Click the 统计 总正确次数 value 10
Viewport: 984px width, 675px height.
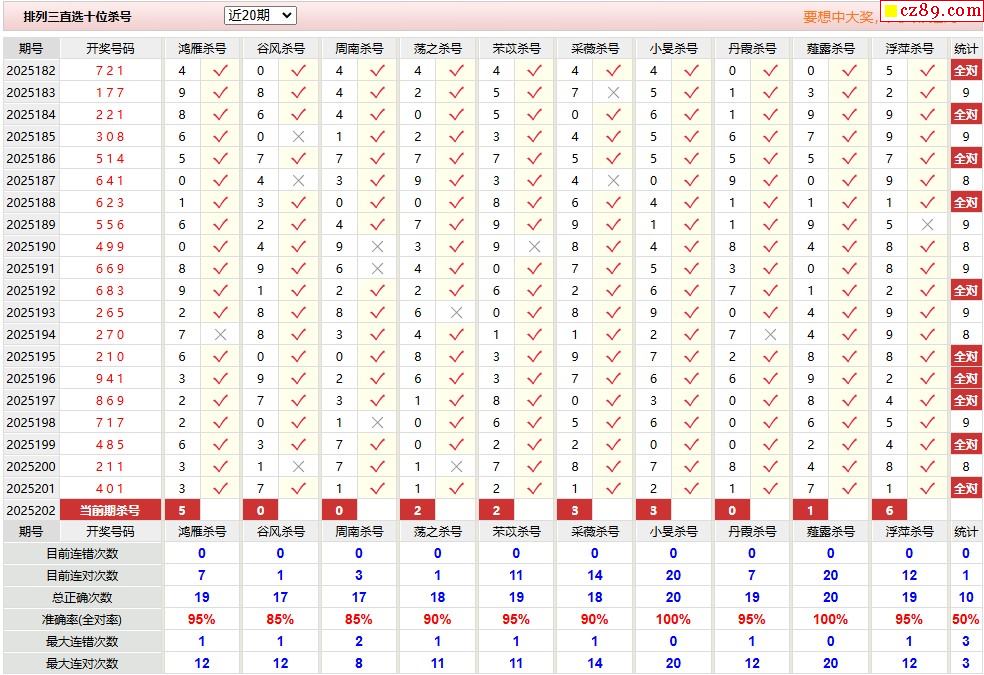pyautogui.click(x=966, y=598)
